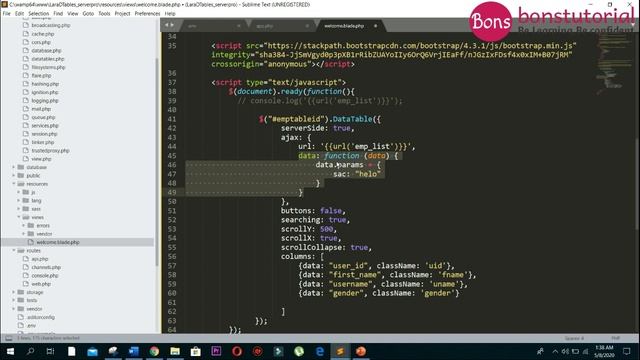
Task: Open the Preferences menu
Action: [x=147, y=13]
